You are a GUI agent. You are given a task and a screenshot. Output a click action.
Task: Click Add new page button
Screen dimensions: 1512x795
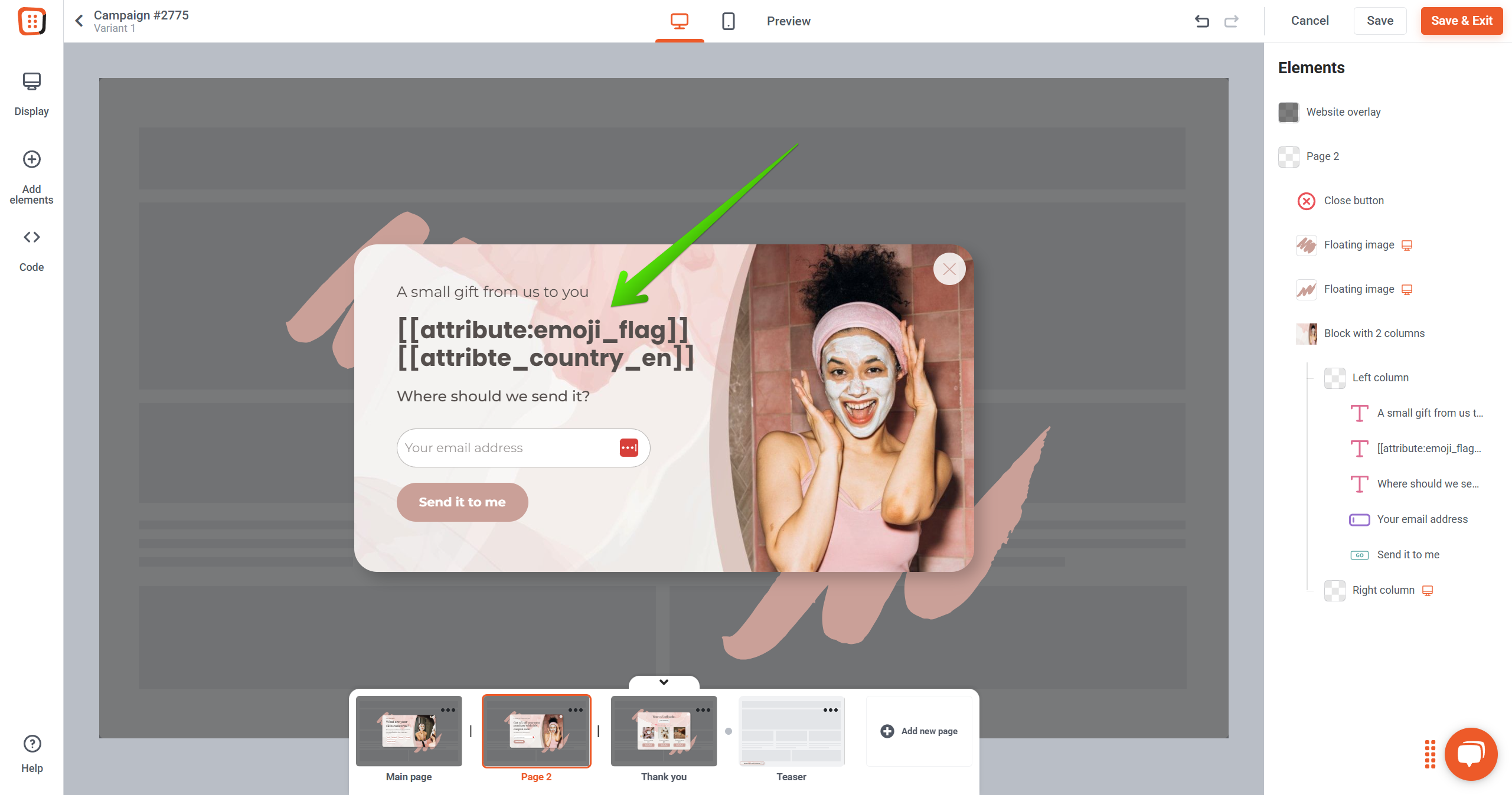pos(919,731)
